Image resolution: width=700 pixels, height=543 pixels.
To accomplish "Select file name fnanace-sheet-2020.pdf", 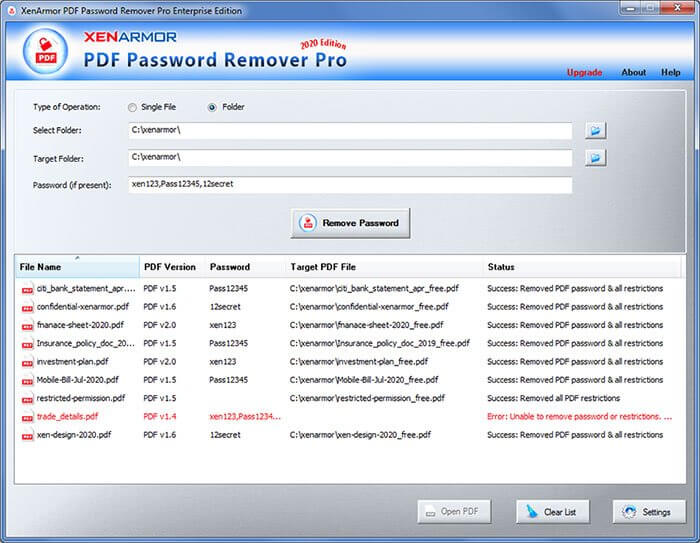I will point(80,325).
